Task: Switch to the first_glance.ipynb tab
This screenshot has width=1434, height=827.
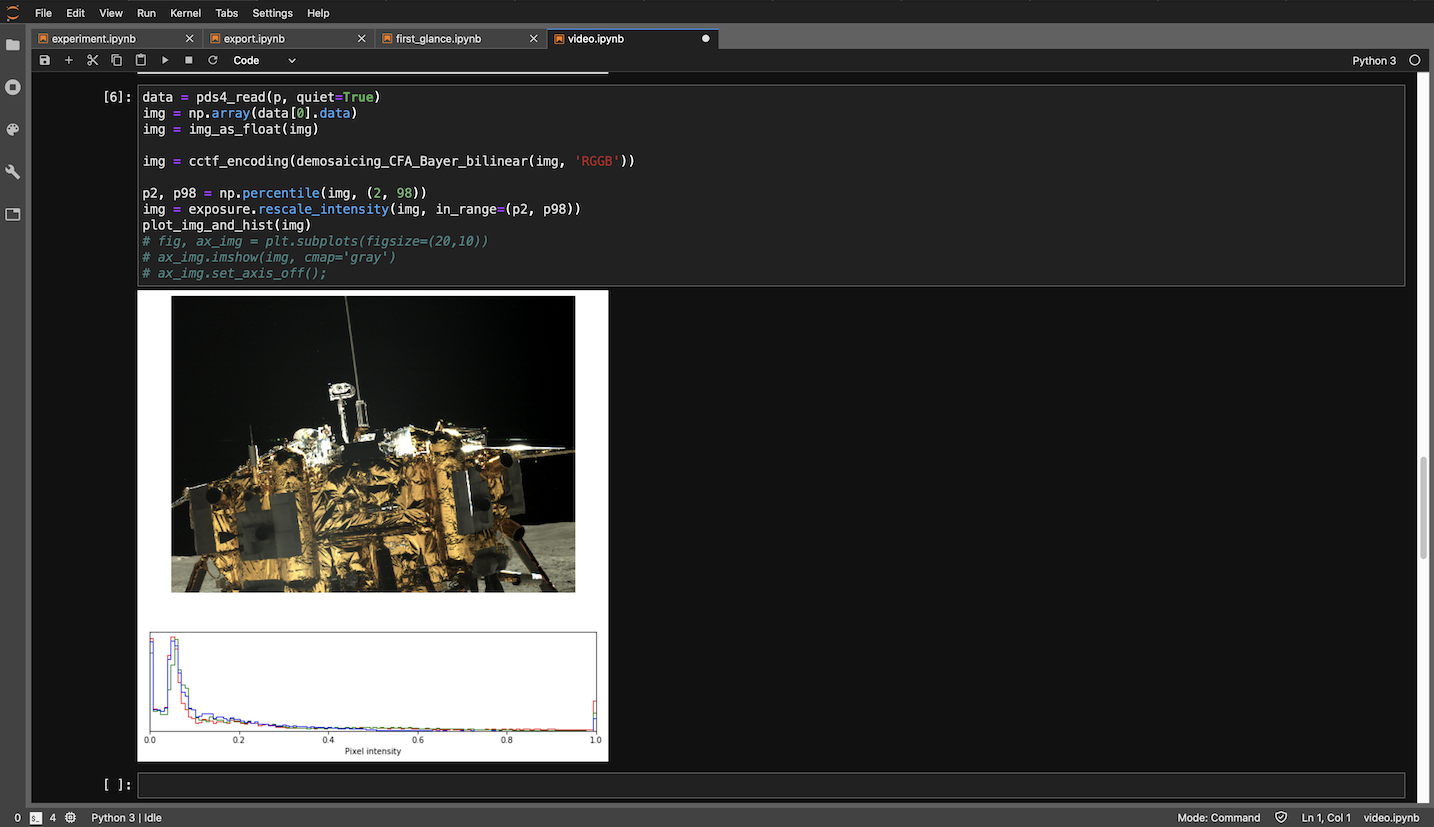Action: 438,39
